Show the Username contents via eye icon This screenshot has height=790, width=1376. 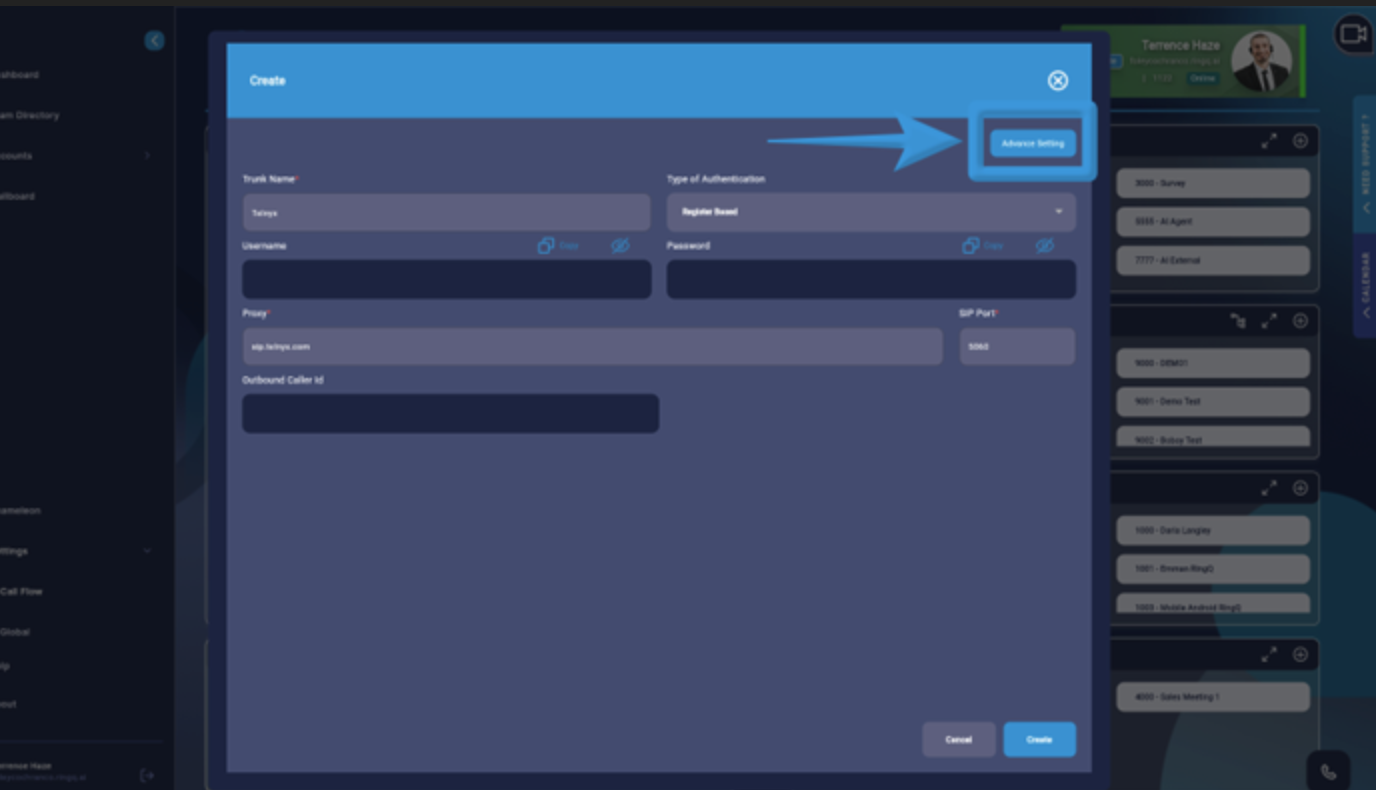[x=619, y=245]
